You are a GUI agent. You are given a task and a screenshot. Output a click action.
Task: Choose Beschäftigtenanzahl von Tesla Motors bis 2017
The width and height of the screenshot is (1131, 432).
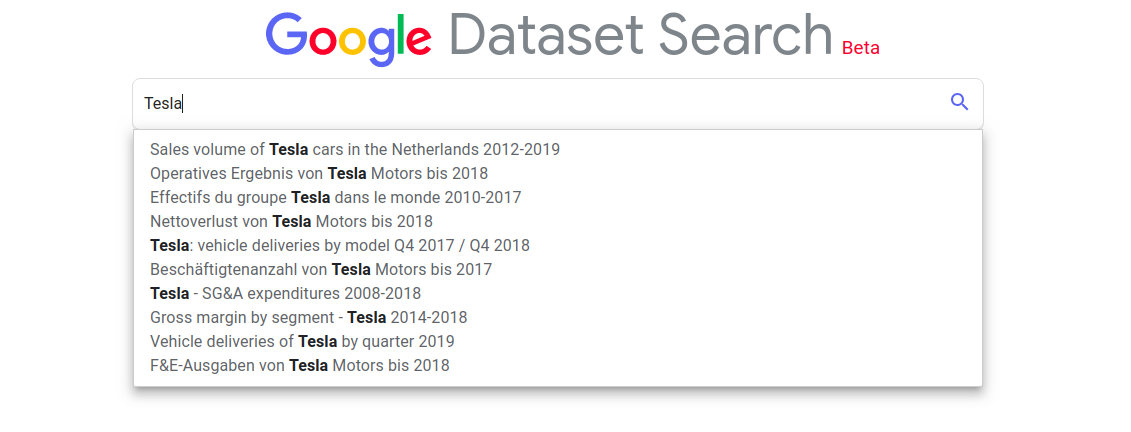point(557,270)
